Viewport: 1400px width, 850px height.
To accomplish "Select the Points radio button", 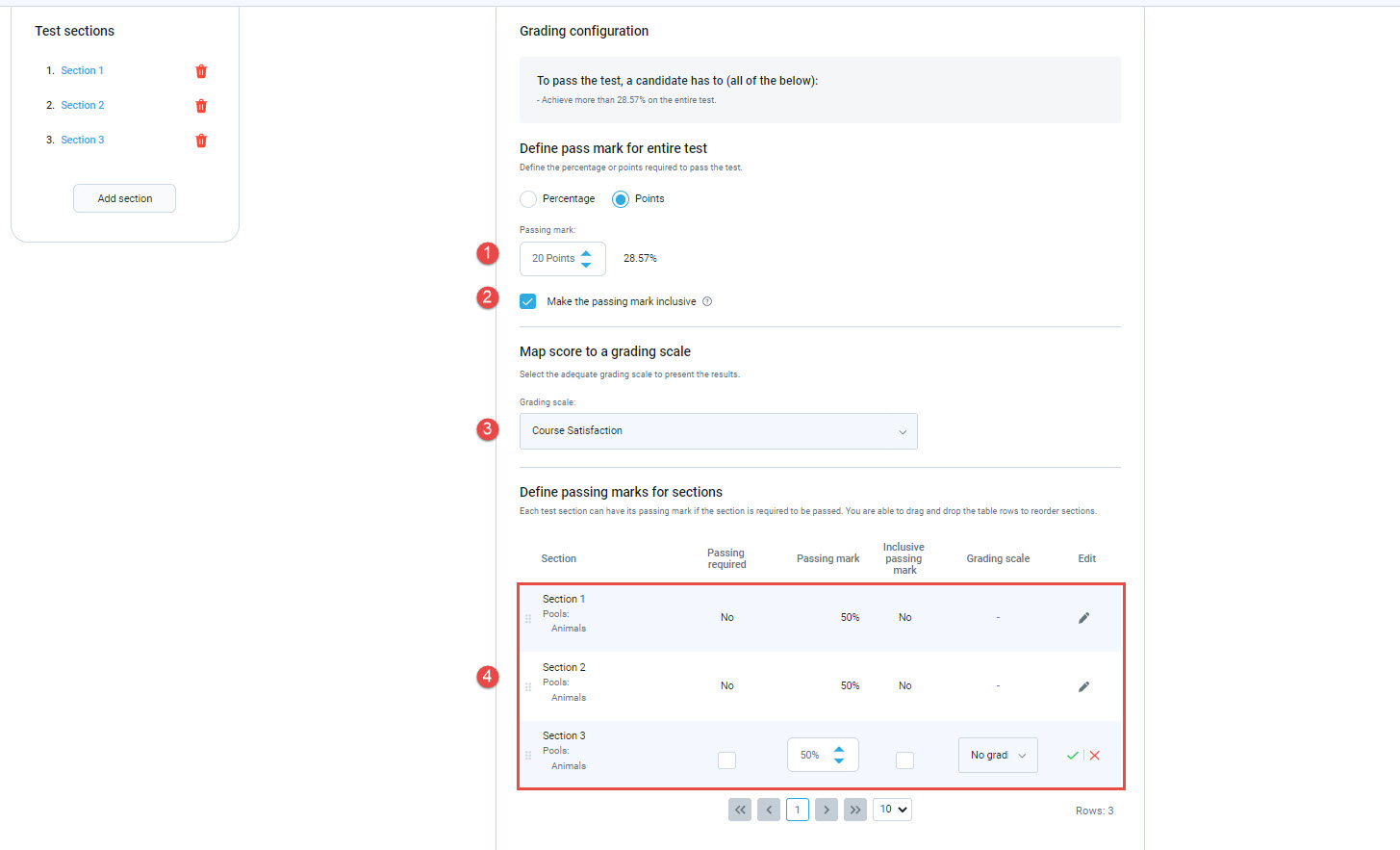I will (621, 199).
